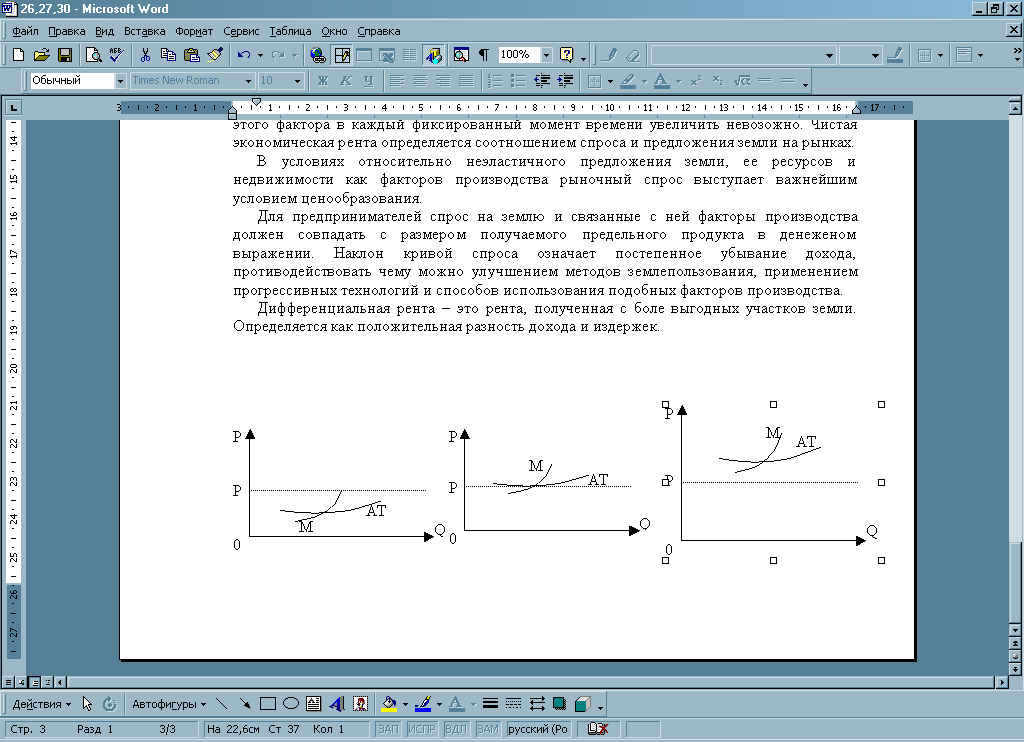Insert text box
The image size is (1024, 742).
pos(313,704)
